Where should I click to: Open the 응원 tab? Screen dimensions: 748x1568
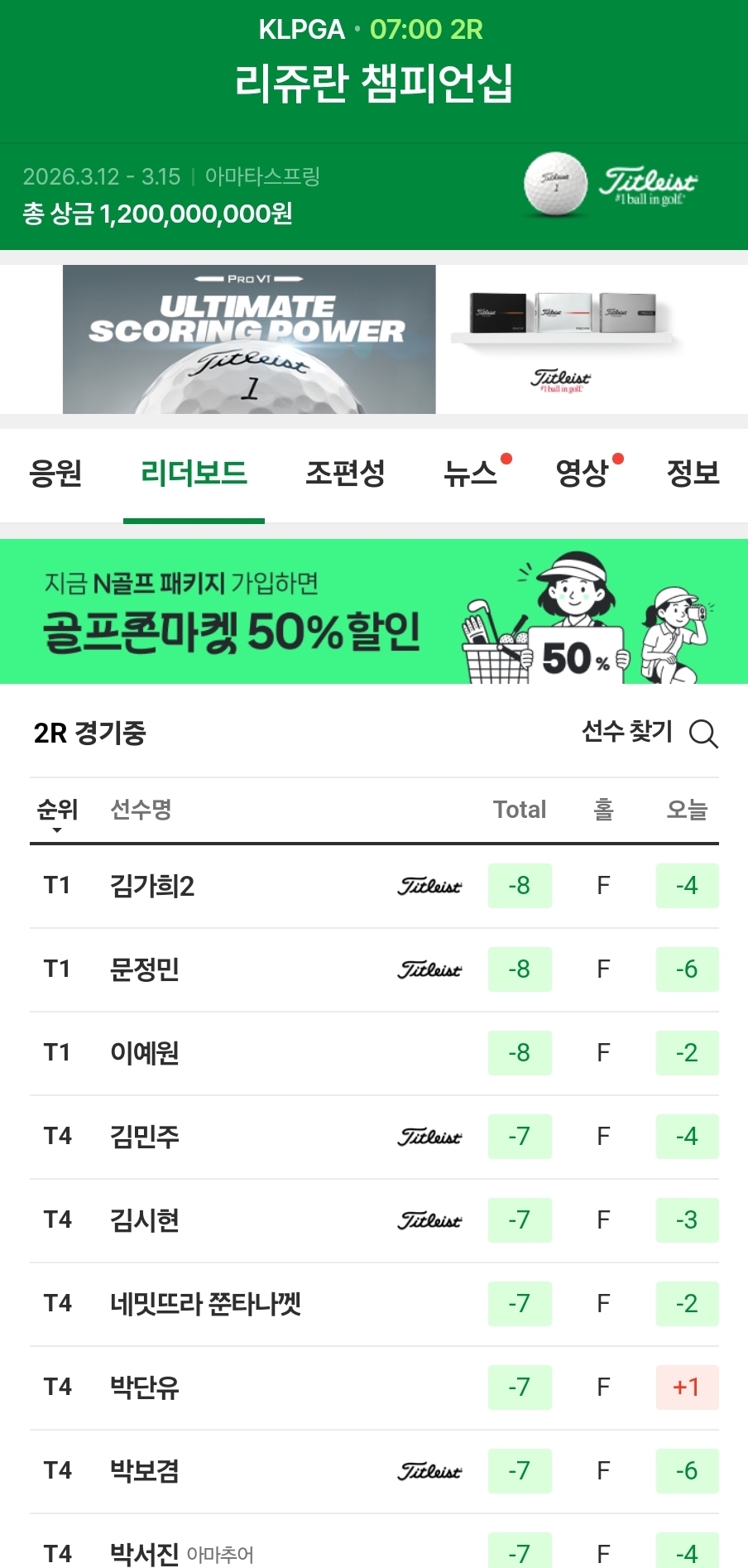(55, 474)
